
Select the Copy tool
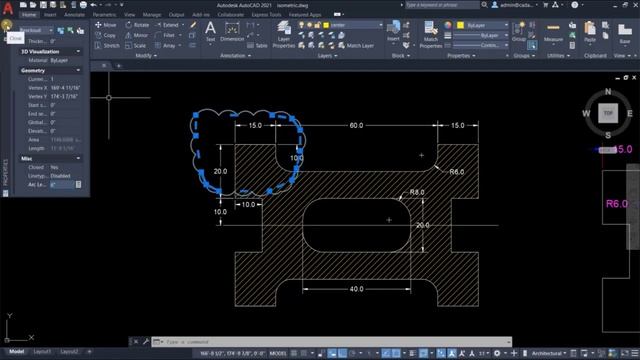pyautogui.click(x=106, y=36)
